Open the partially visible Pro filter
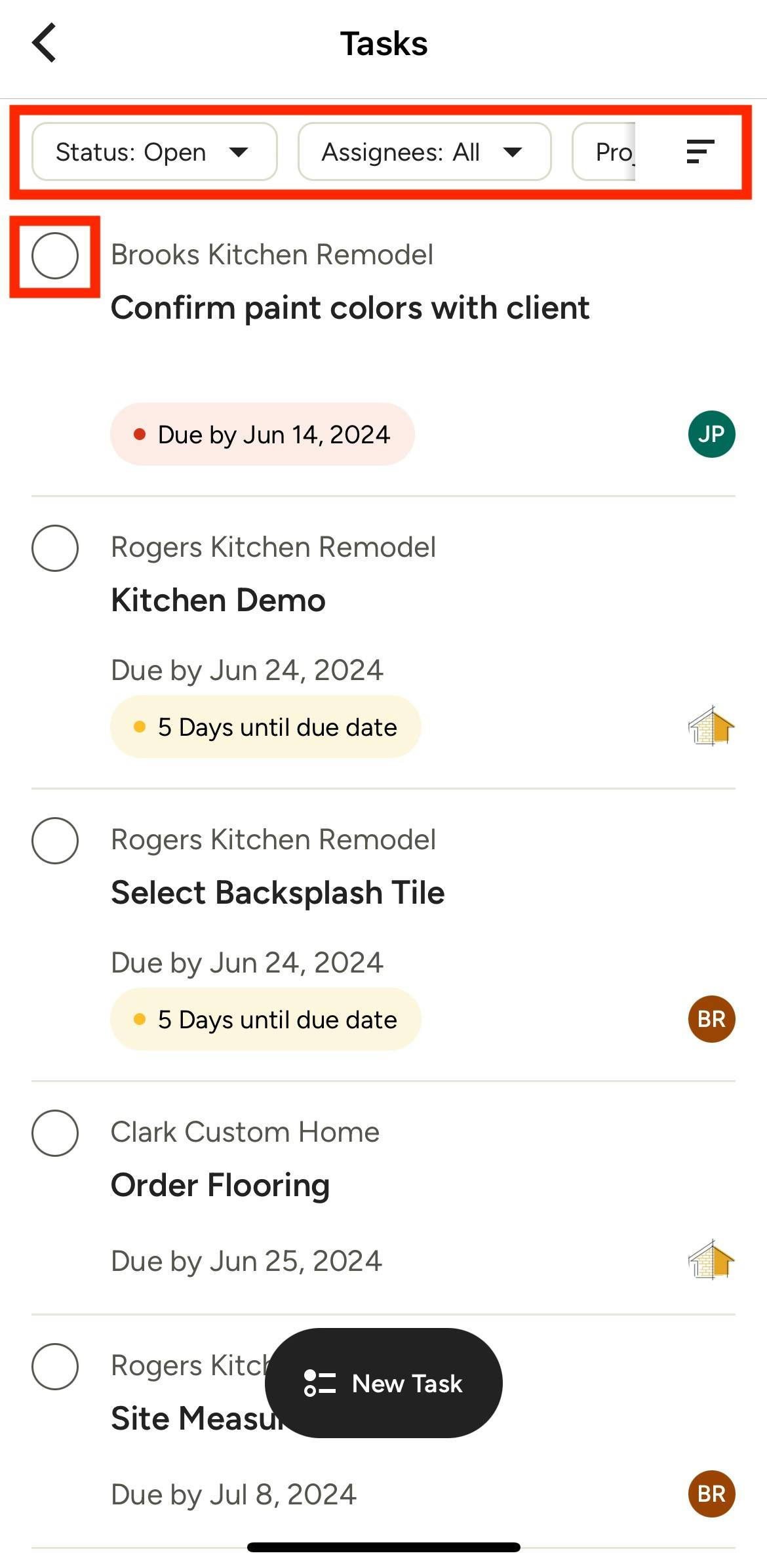This screenshot has width=767, height=1568. [x=606, y=152]
